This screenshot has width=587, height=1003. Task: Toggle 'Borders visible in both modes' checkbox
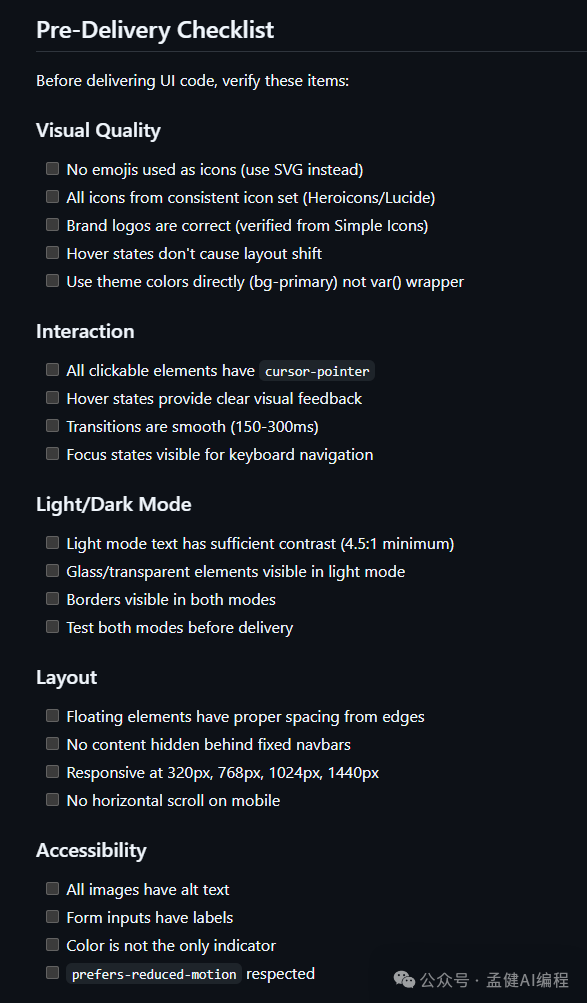[x=52, y=599]
